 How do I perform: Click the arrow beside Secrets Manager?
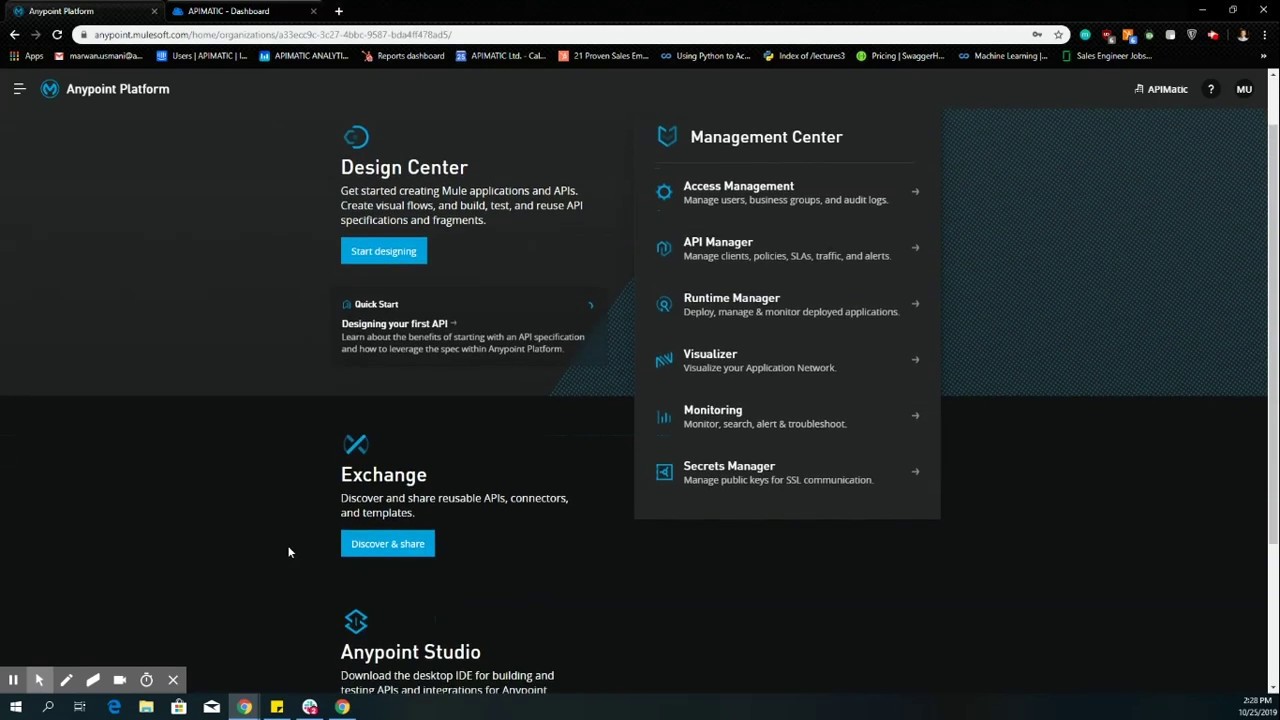click(x=915, y=472)
